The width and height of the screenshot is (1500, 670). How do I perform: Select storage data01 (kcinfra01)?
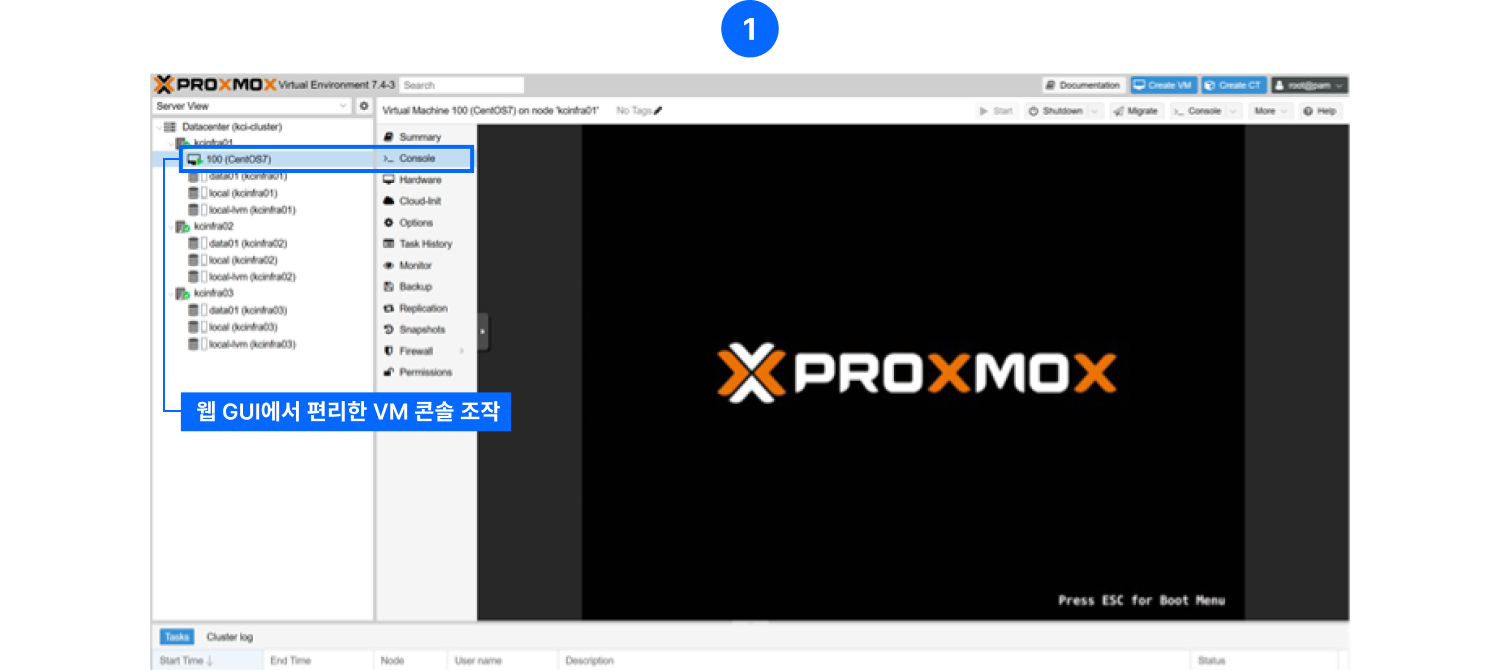247,176
